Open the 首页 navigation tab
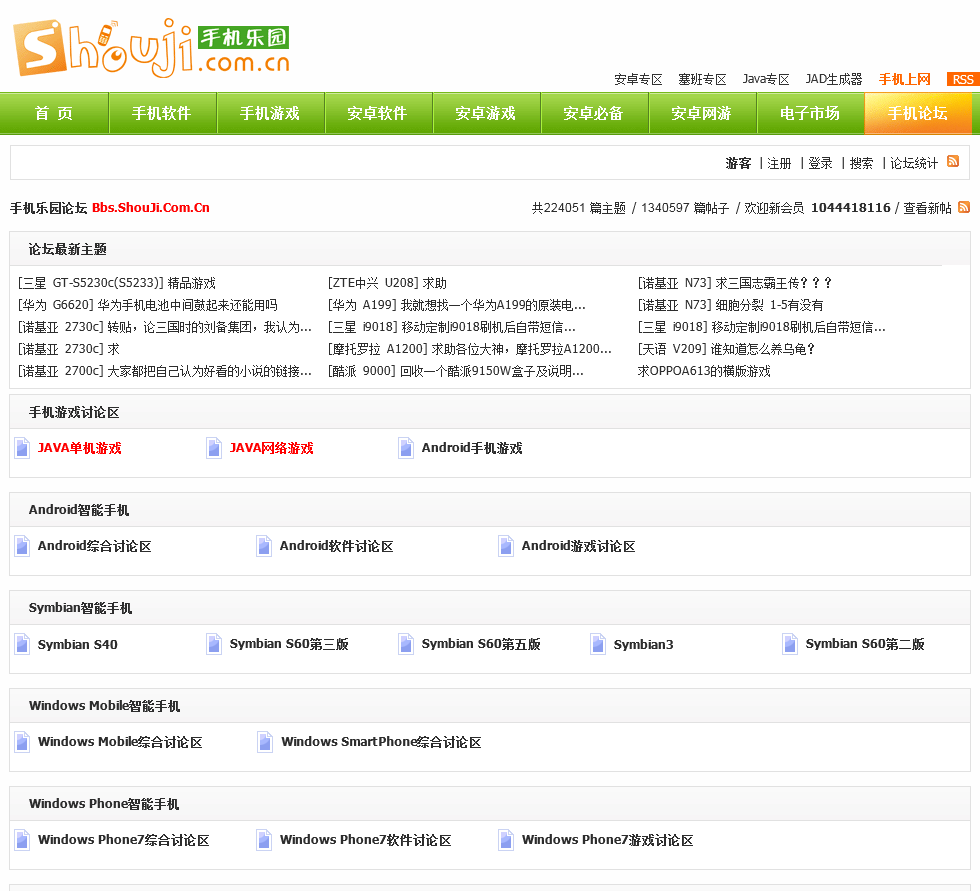This screenshot has width=980, height=891. (x=54, y=113)
